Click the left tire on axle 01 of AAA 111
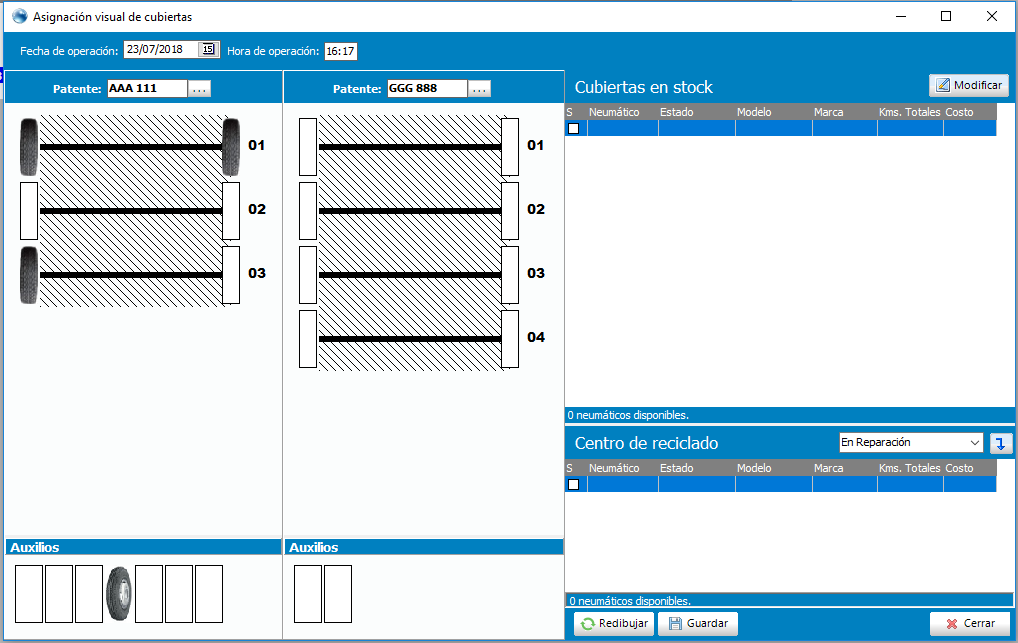 pos(28,147)
